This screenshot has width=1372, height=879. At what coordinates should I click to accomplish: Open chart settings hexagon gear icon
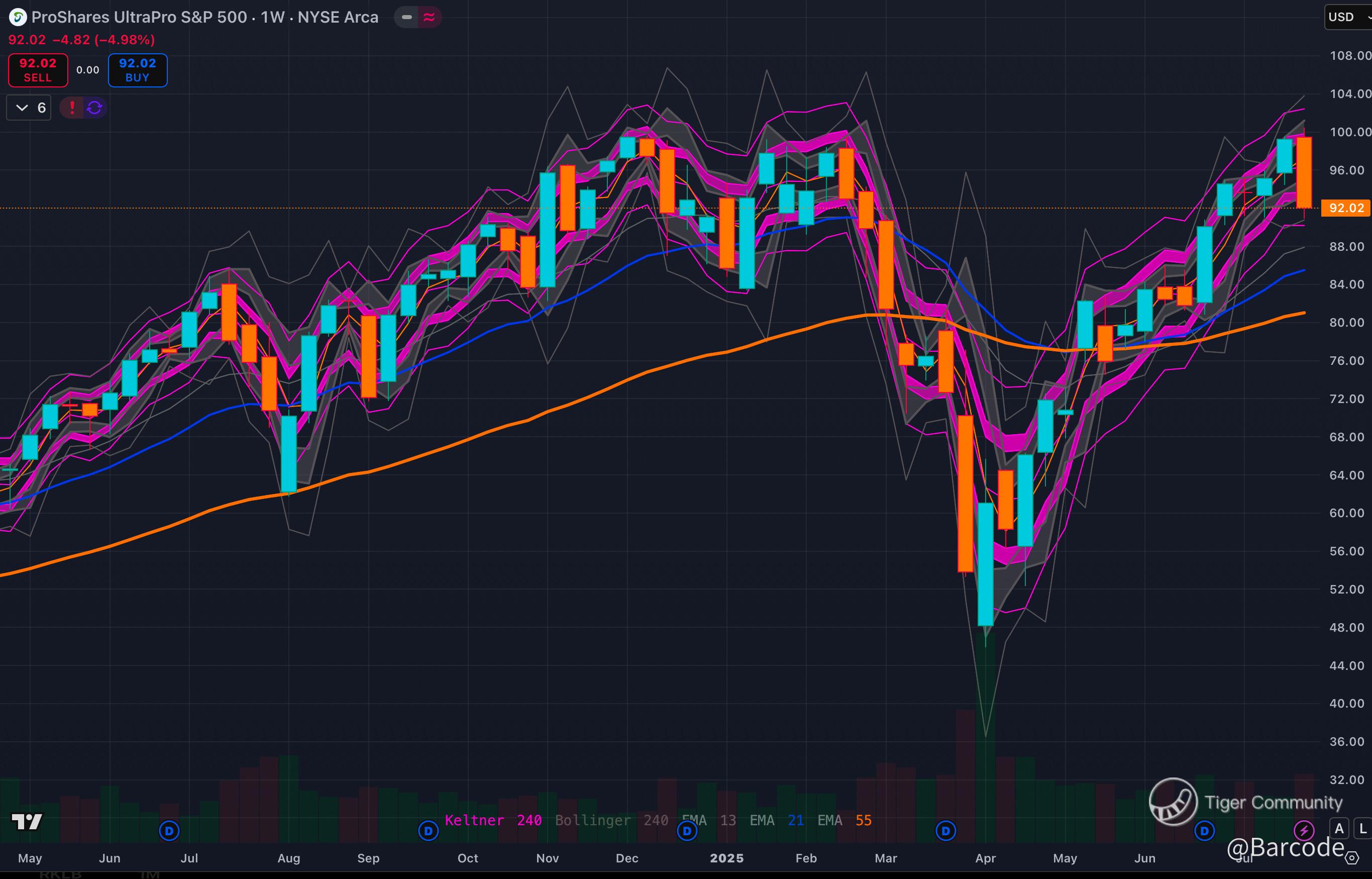point(1352,858)
